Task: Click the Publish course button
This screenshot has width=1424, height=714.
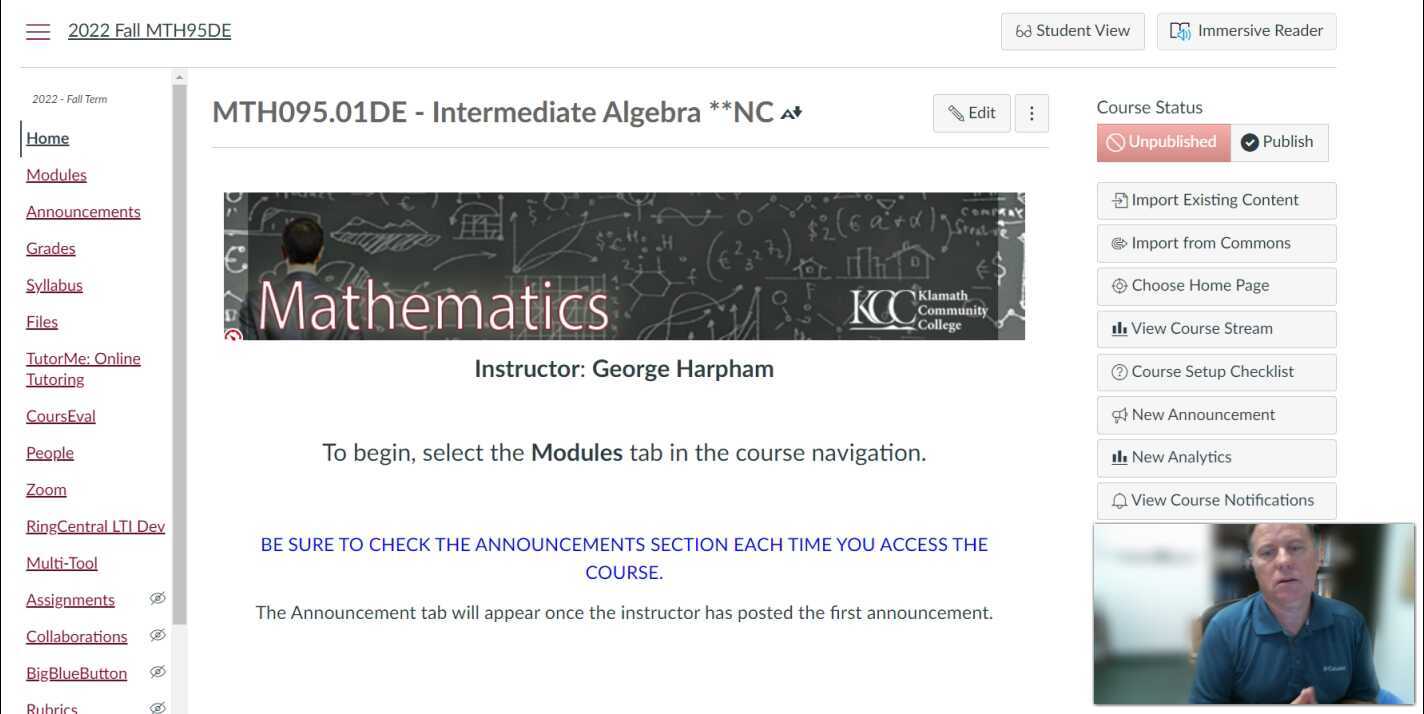Action: click(1277, 142)
